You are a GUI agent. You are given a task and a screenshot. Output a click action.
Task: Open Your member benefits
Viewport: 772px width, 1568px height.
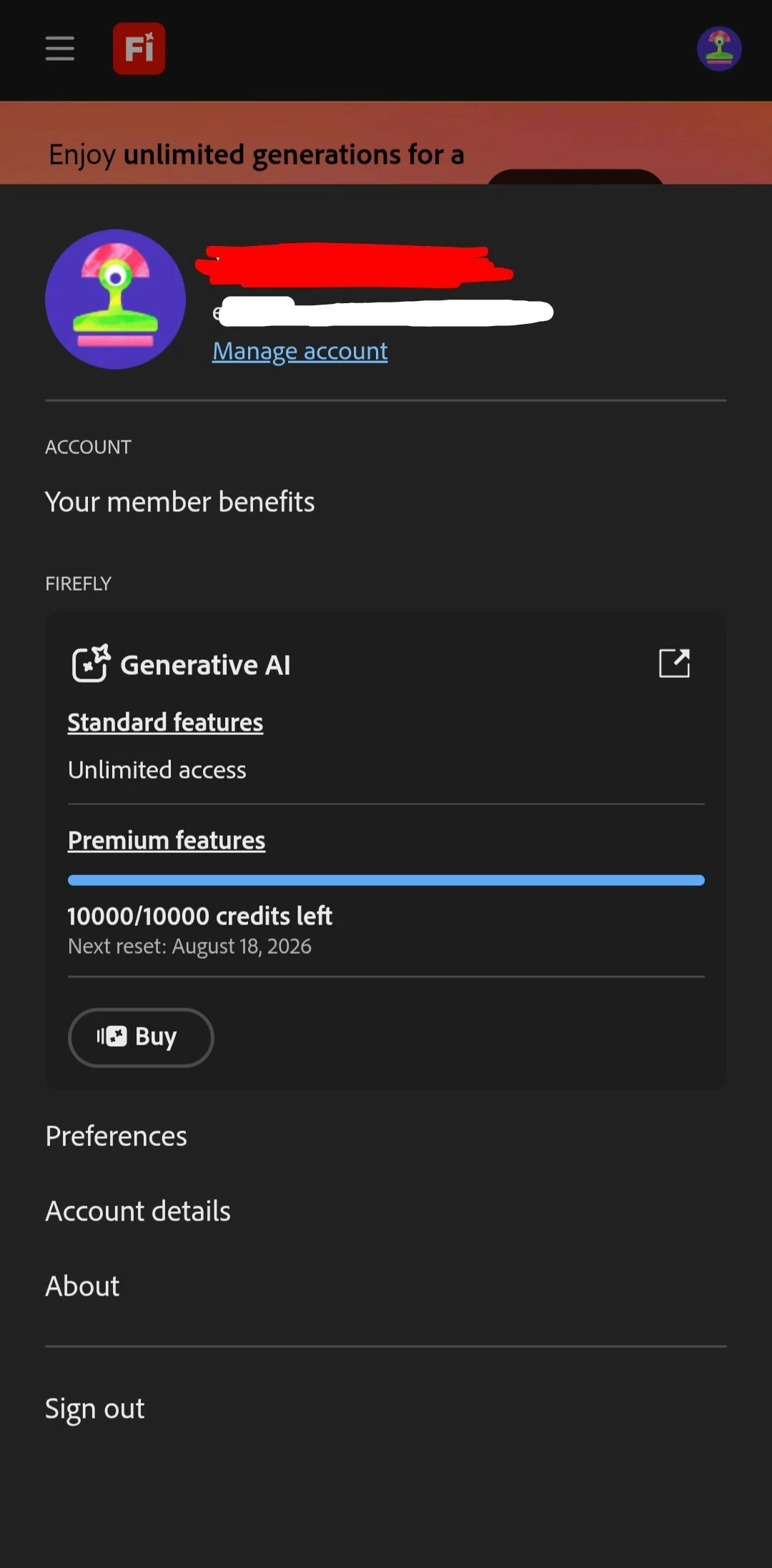tap(180, 502)
